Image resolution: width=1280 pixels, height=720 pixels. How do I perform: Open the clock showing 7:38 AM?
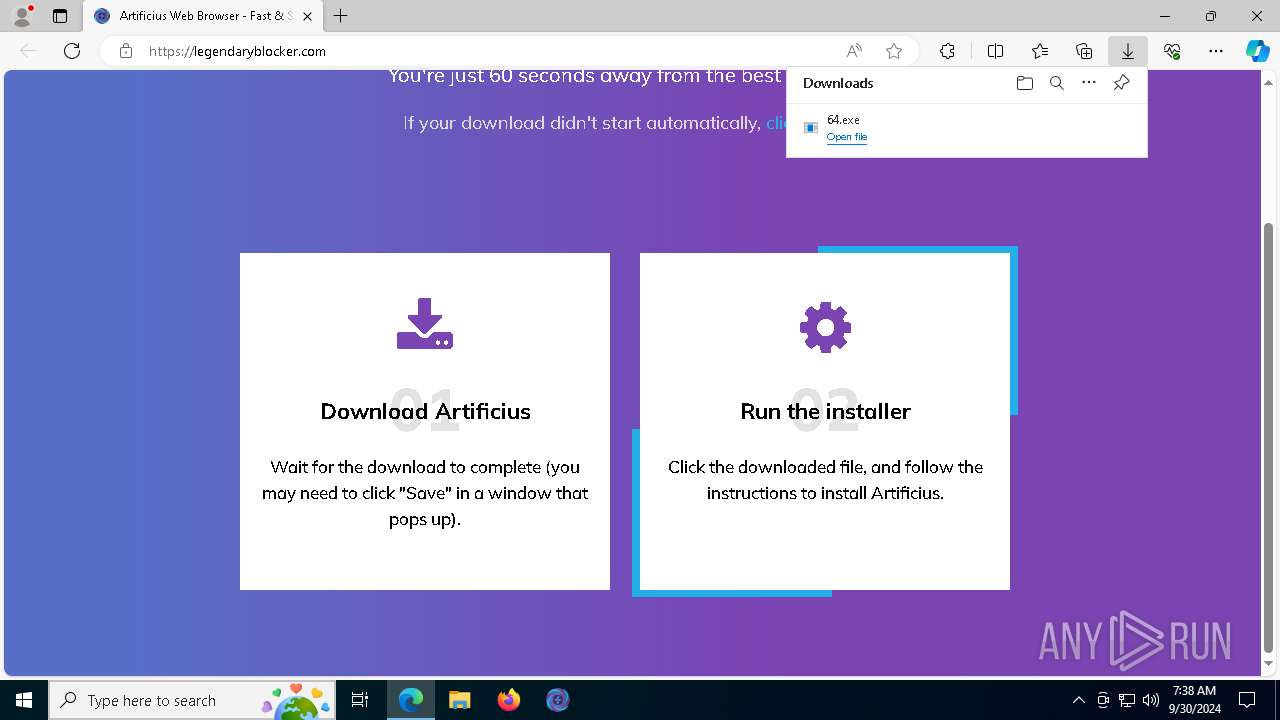click(1194, 700)
